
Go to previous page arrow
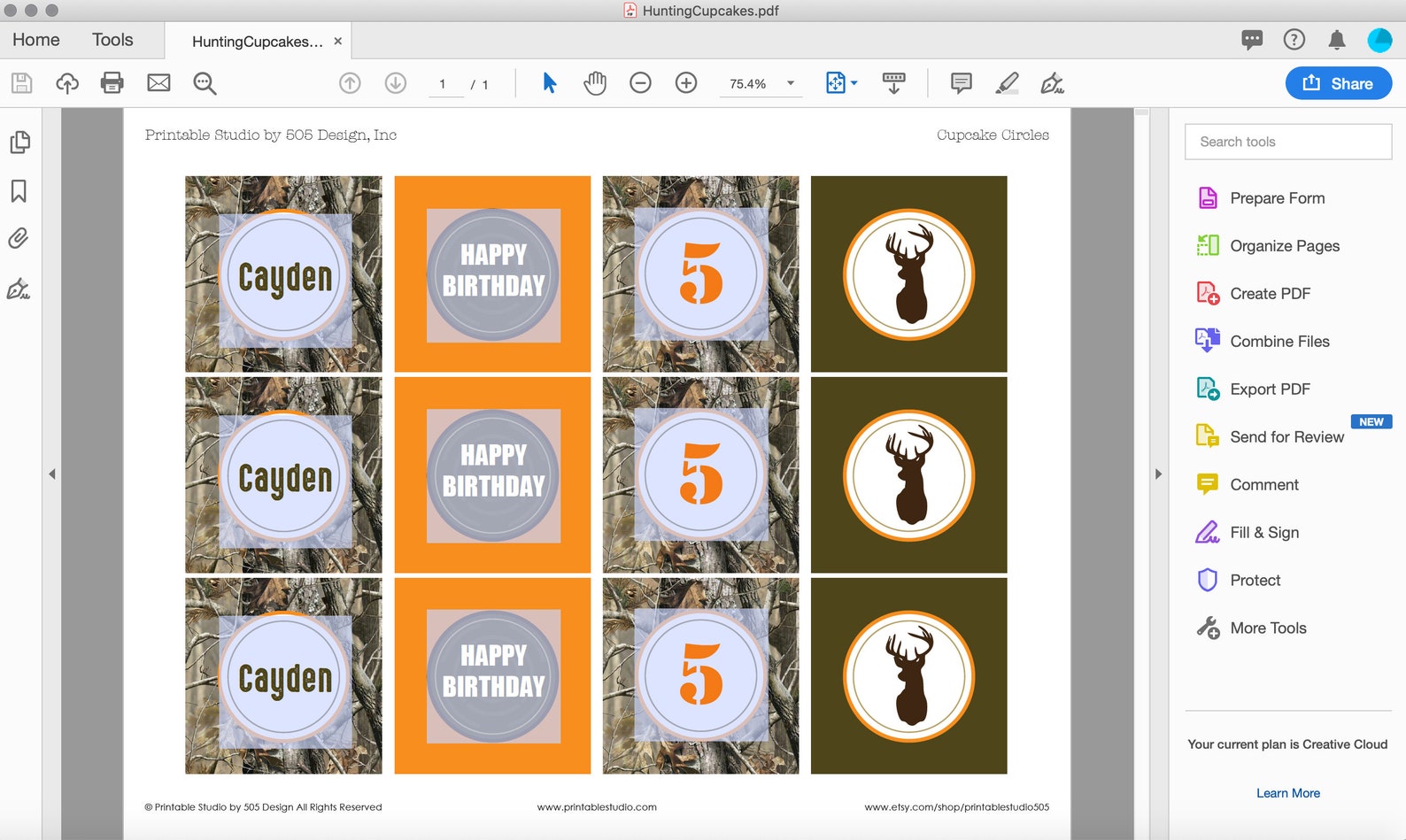tap(350, 83)
